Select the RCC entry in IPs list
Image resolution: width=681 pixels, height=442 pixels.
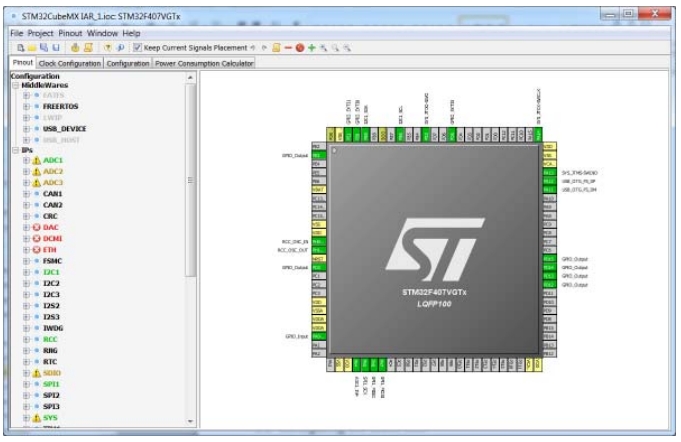click(x=50, y=339)
